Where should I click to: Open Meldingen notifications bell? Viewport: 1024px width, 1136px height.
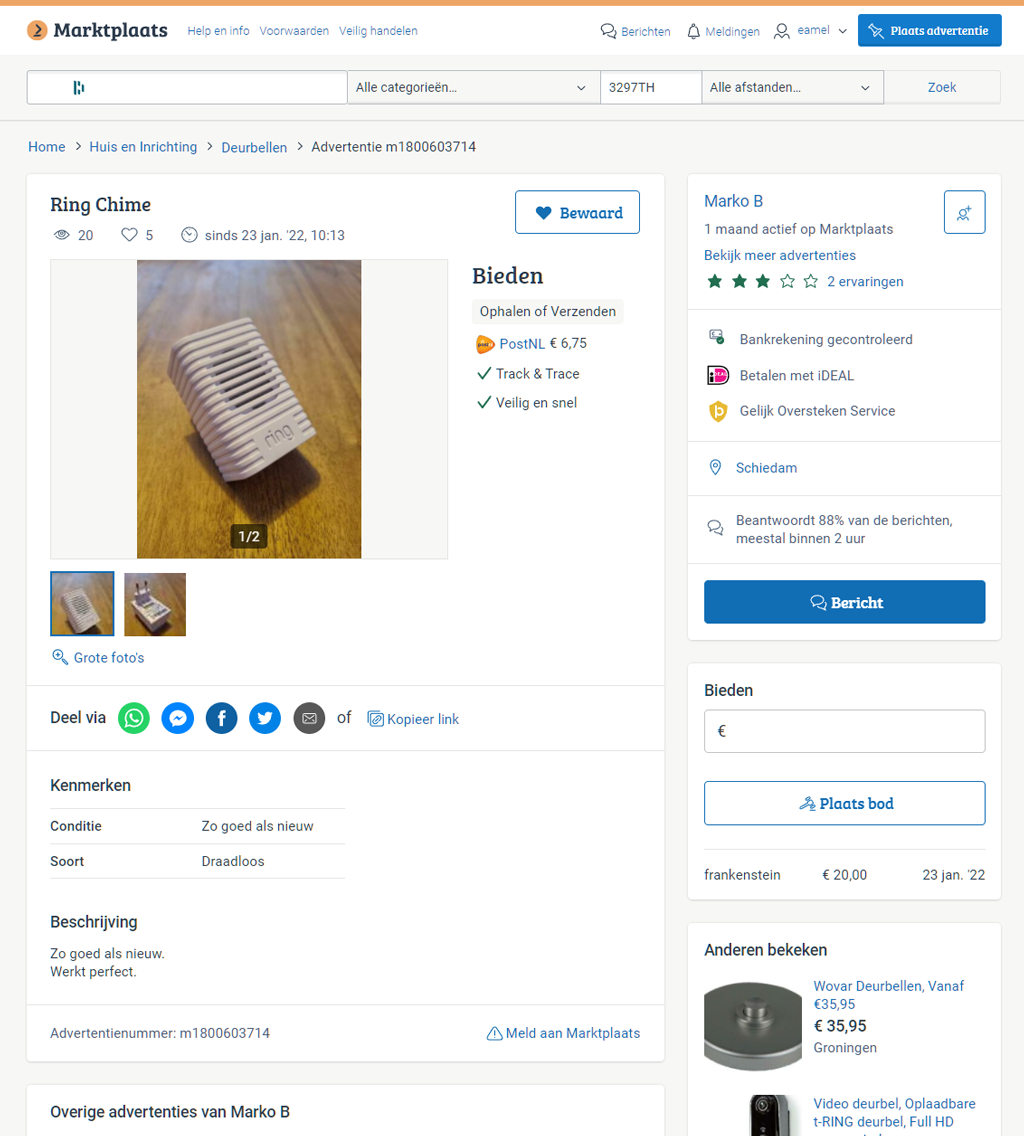click(723, 31)
